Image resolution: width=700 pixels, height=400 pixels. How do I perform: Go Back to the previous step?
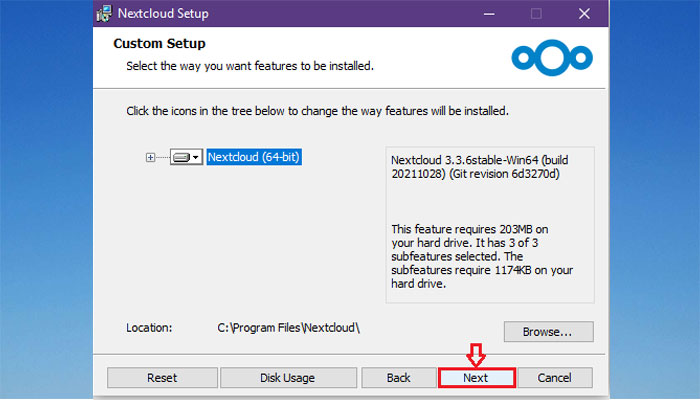pyautogui.click(x=398, y=378)
